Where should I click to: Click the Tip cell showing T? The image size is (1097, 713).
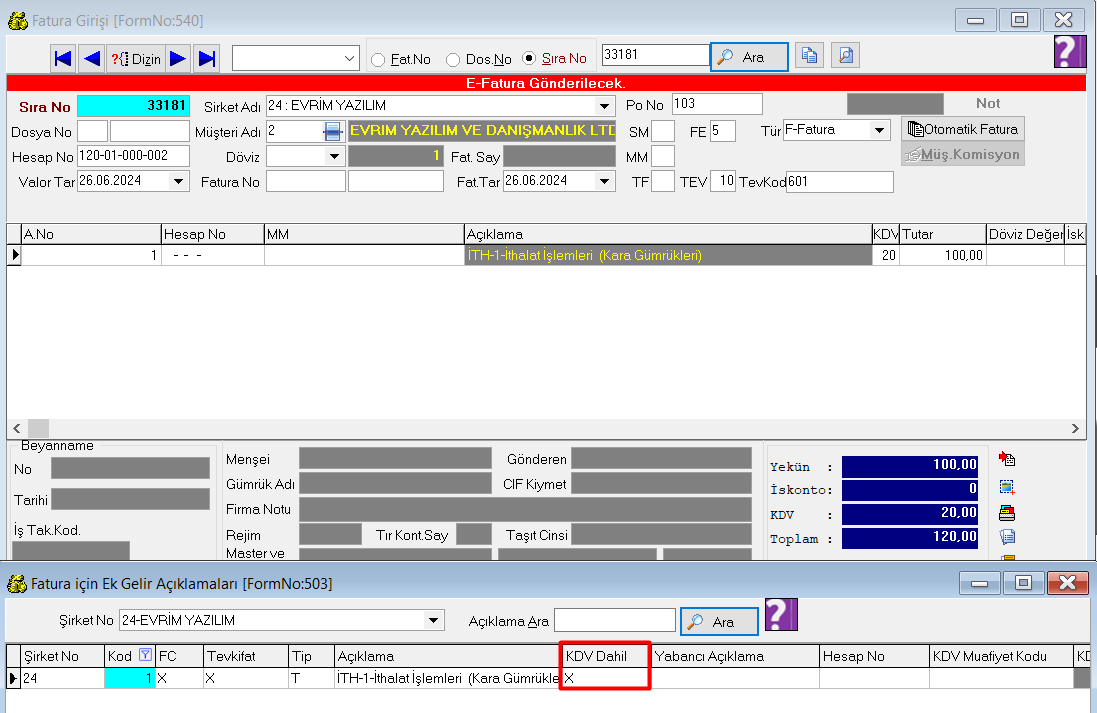point(311,678)
